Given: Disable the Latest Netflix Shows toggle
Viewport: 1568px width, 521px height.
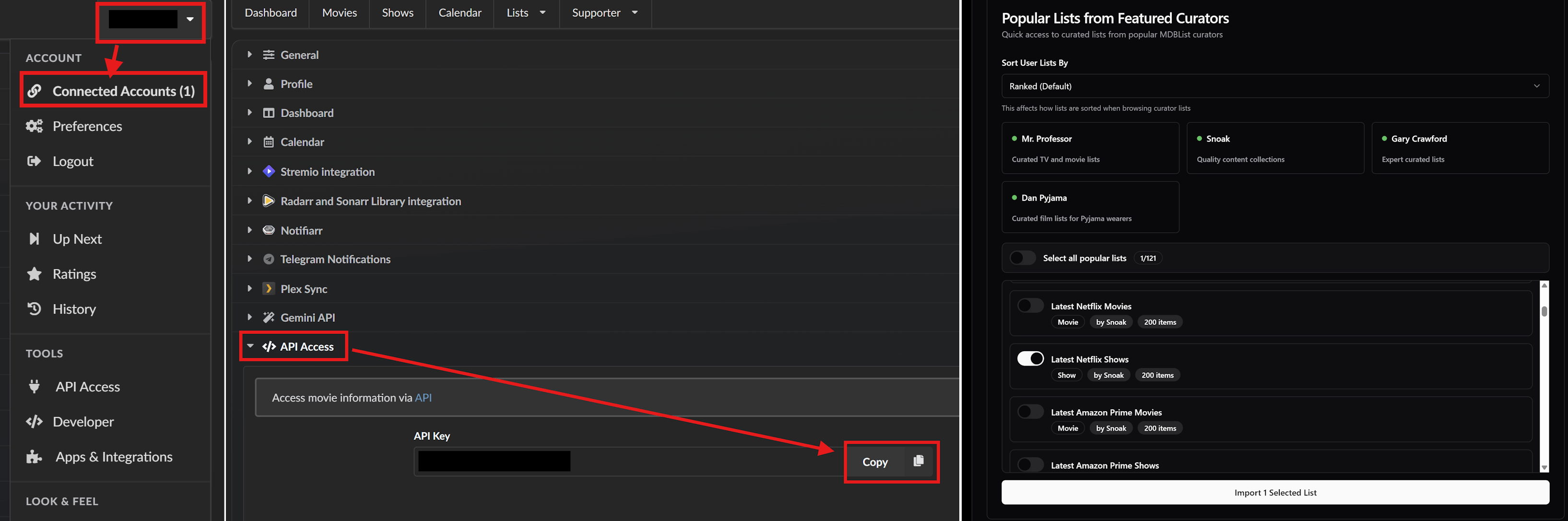Looking at the screenshot, I should (x=1030, y=358).
